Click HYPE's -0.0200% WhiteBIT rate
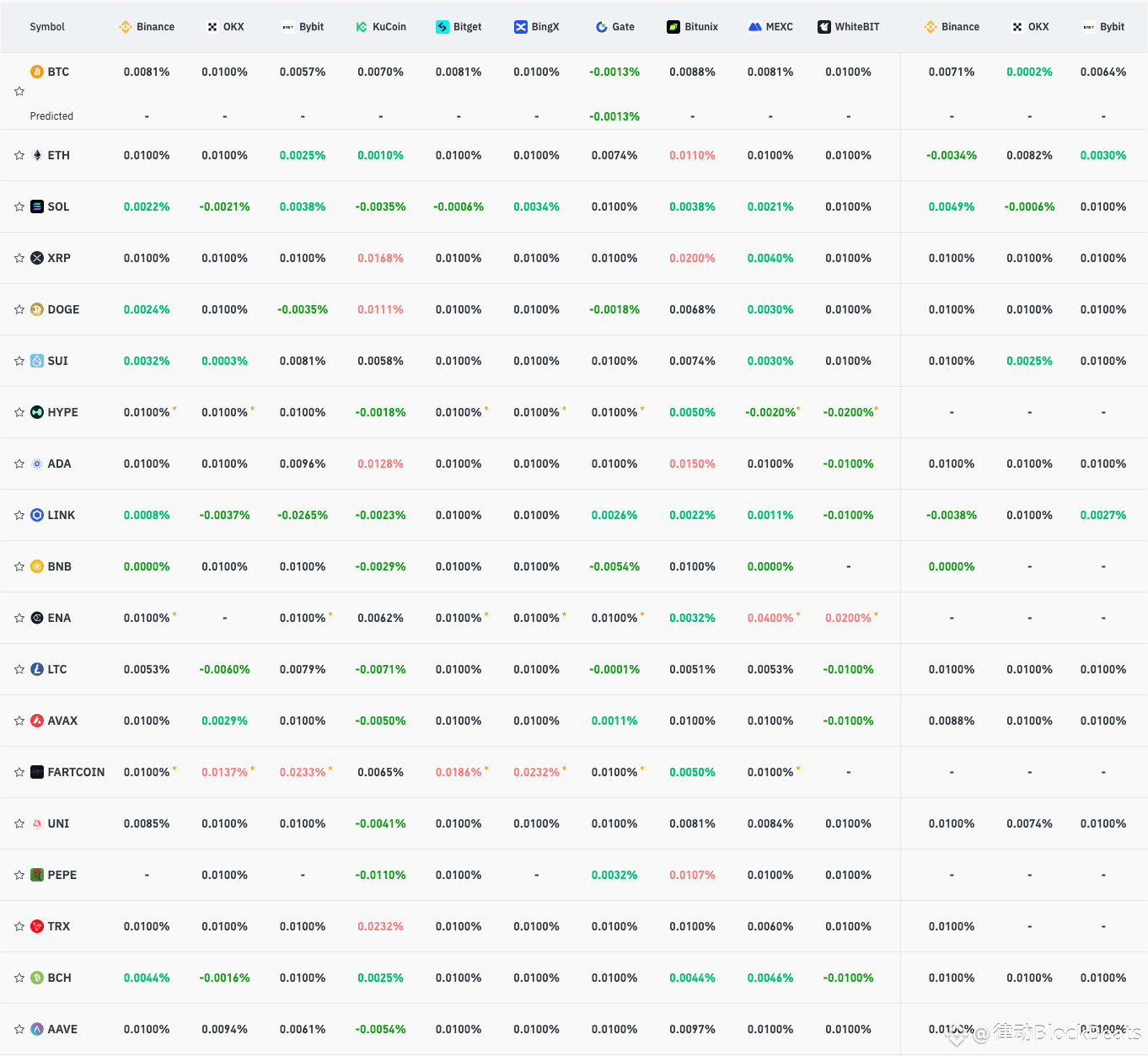Viewport: 1148px width, 1056px height. coord(848,412)
